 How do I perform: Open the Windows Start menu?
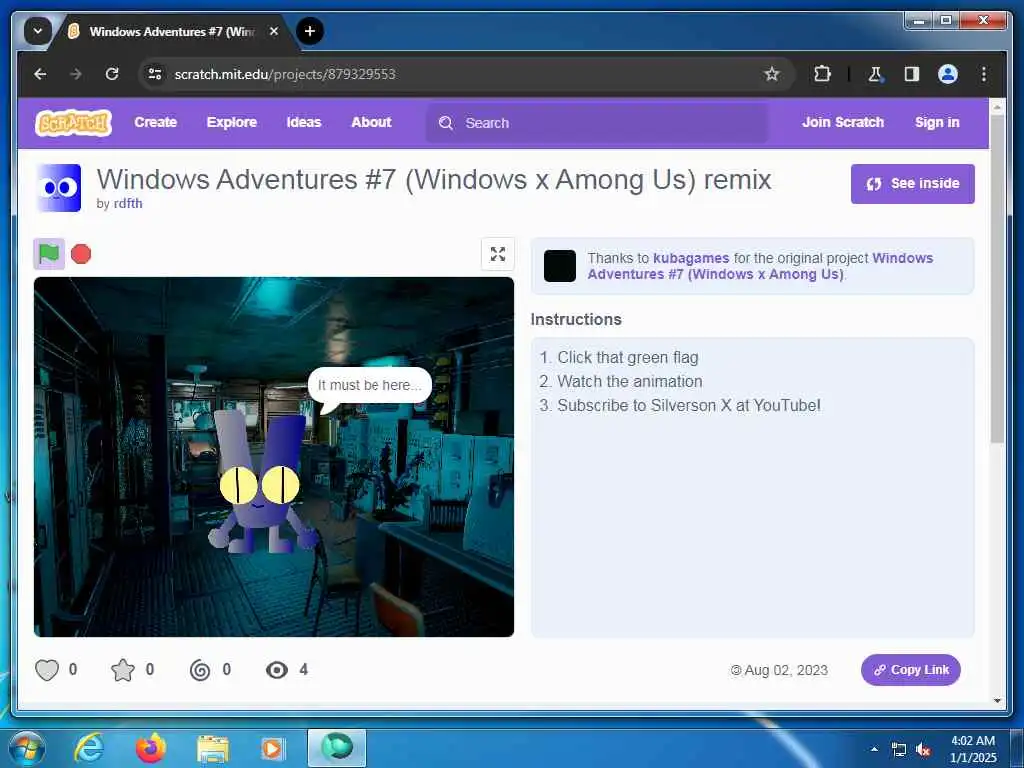click(25, 748)
